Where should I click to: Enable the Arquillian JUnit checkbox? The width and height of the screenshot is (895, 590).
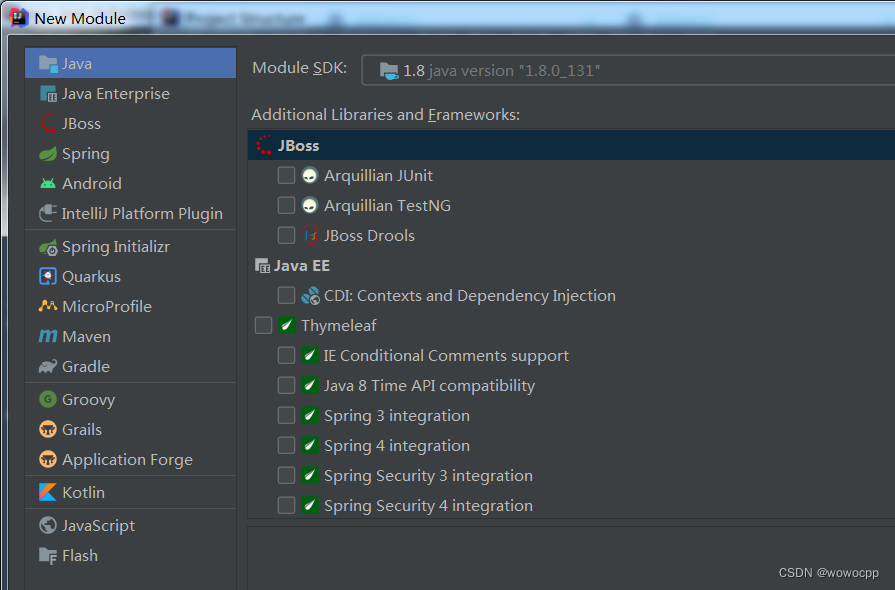[x=286, y=175]
